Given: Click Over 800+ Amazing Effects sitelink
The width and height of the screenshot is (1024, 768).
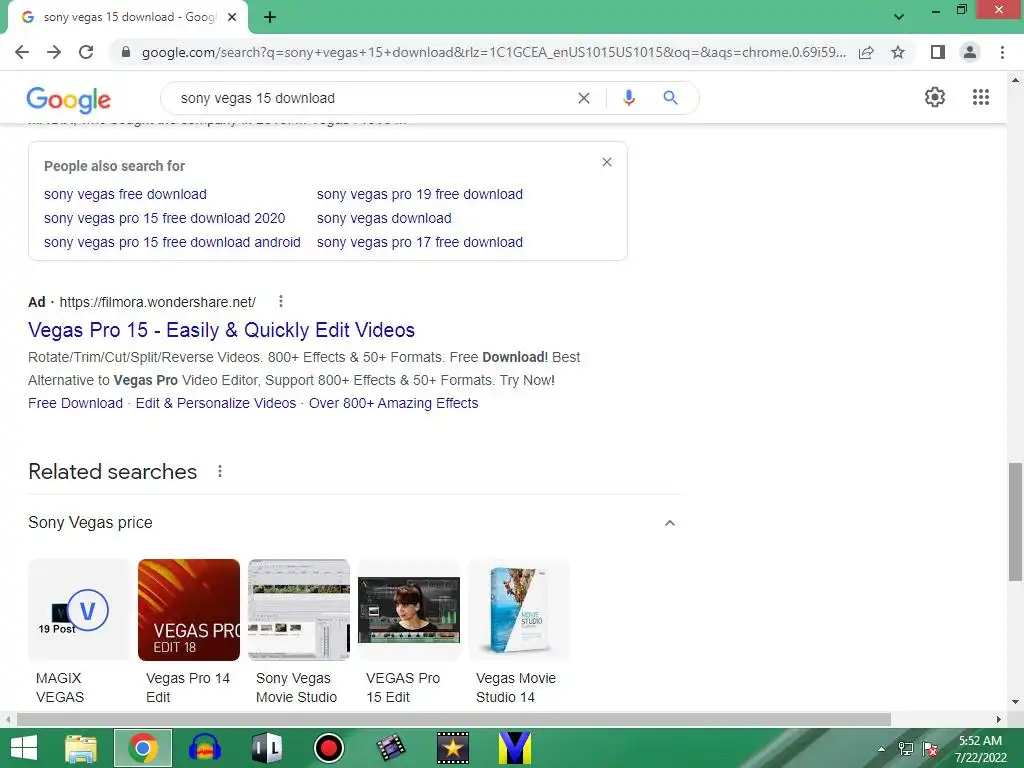Looking at the screenshot, I should click(393, 403).
